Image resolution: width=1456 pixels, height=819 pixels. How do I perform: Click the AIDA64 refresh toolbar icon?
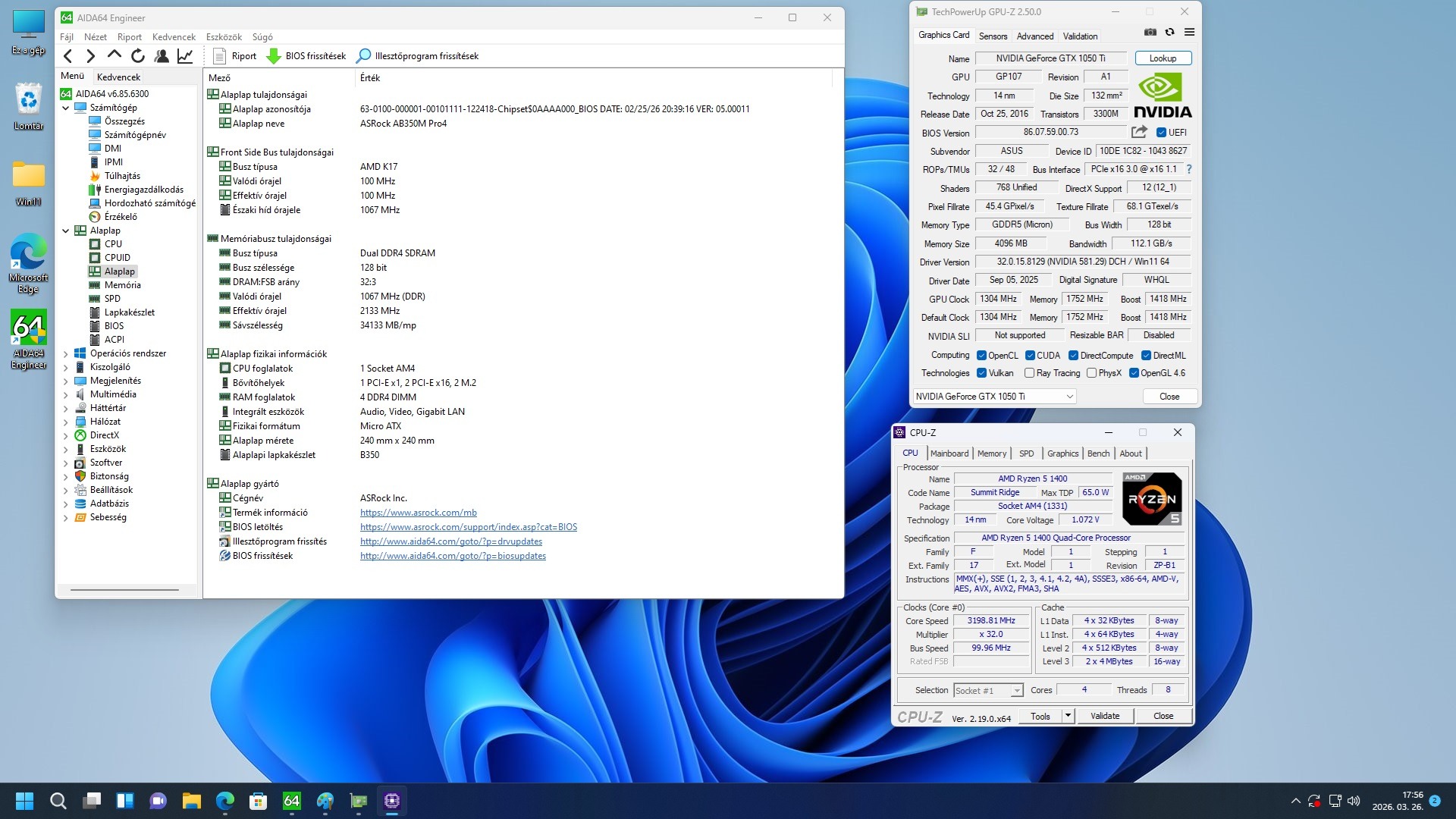(137, 55)
